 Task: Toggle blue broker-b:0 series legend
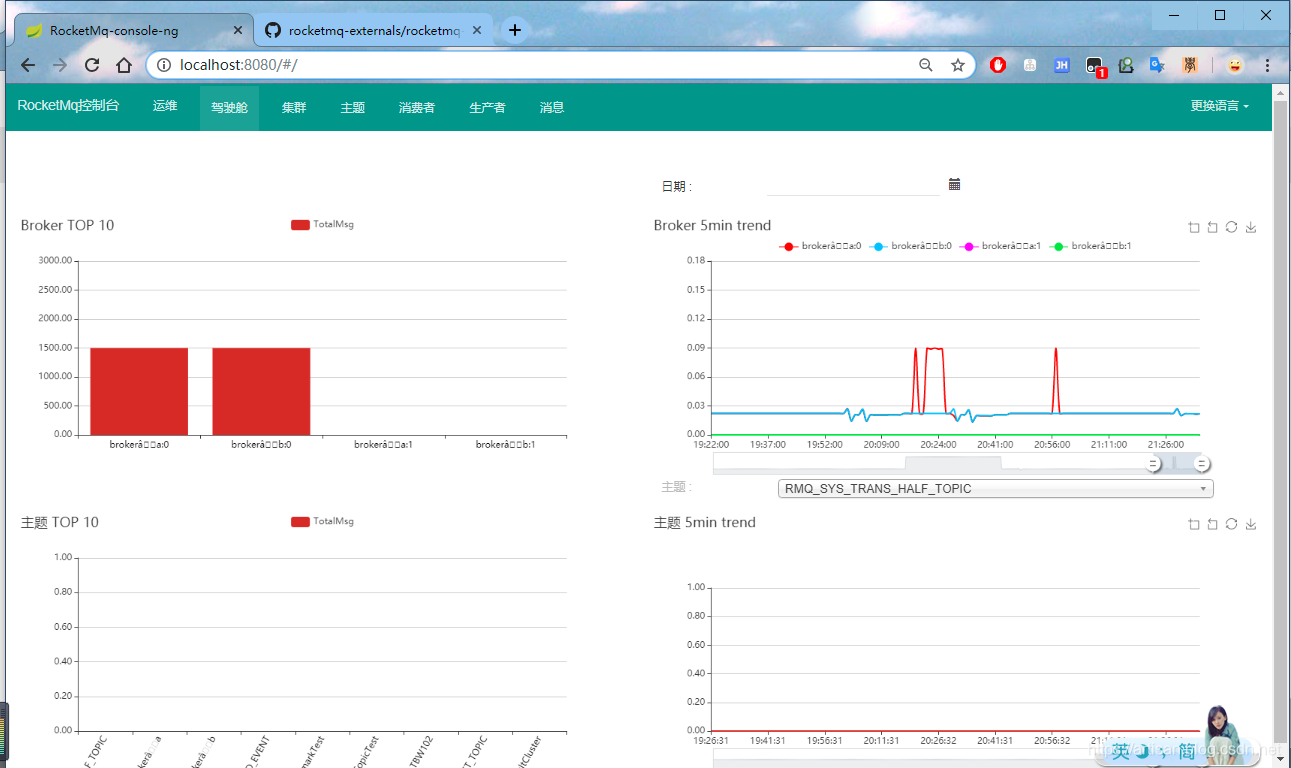(x=910, y=246)
